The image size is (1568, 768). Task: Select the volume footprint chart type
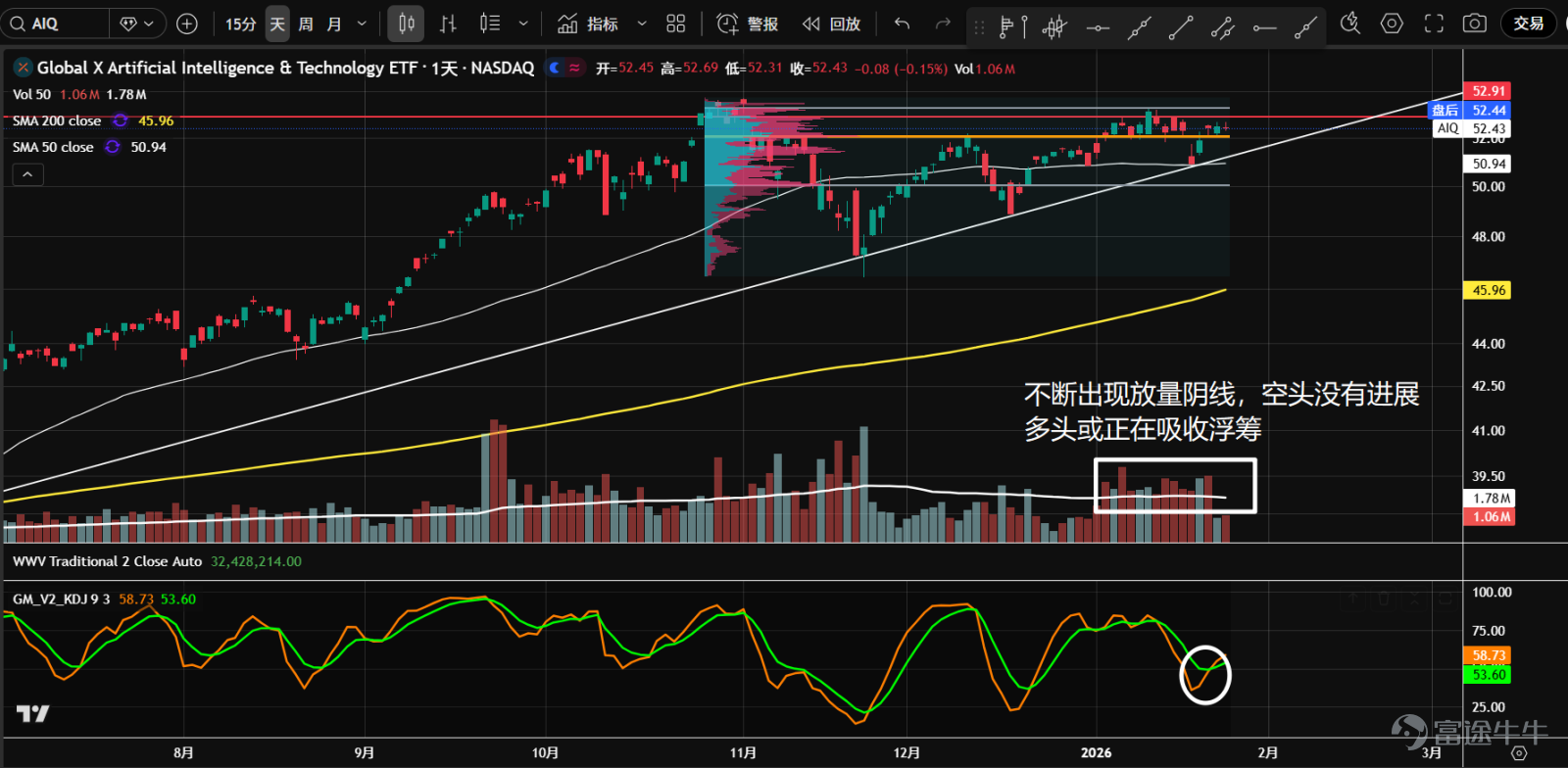489,24
